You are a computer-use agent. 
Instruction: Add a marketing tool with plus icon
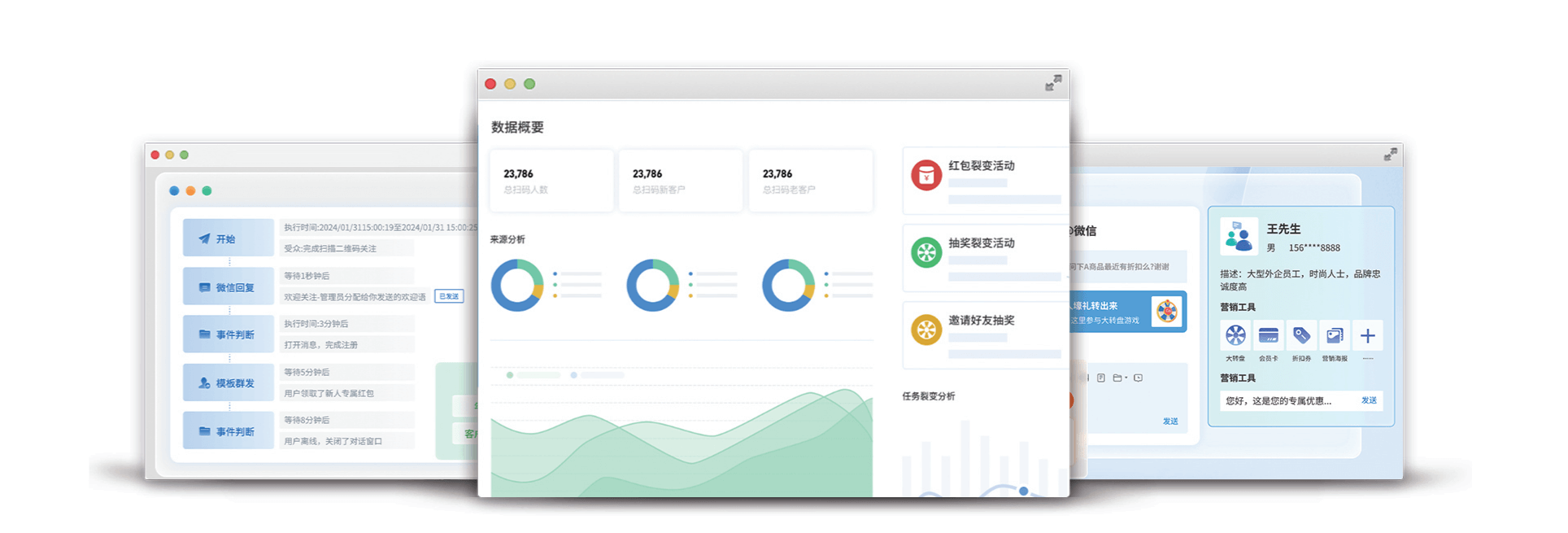pyautogui.click(x=1368, y=335)
